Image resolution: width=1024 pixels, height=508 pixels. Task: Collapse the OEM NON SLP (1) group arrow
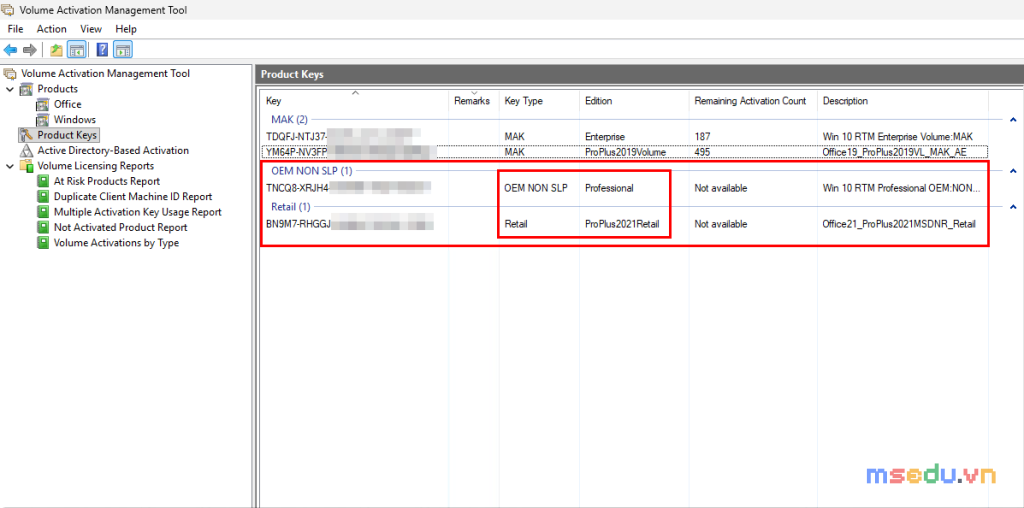click(x=1013, y=171)
